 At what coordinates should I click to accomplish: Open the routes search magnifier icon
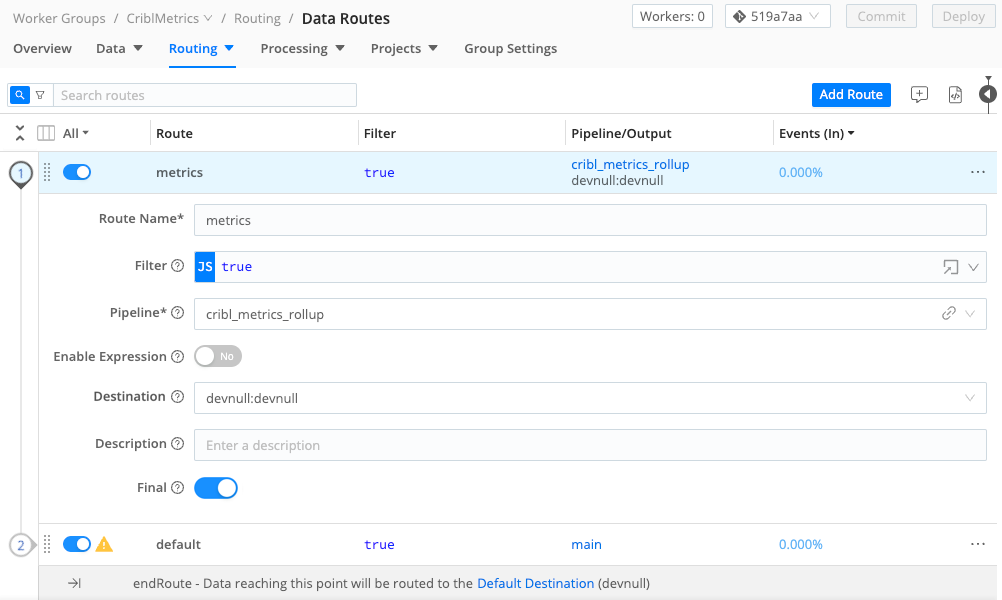19,94
